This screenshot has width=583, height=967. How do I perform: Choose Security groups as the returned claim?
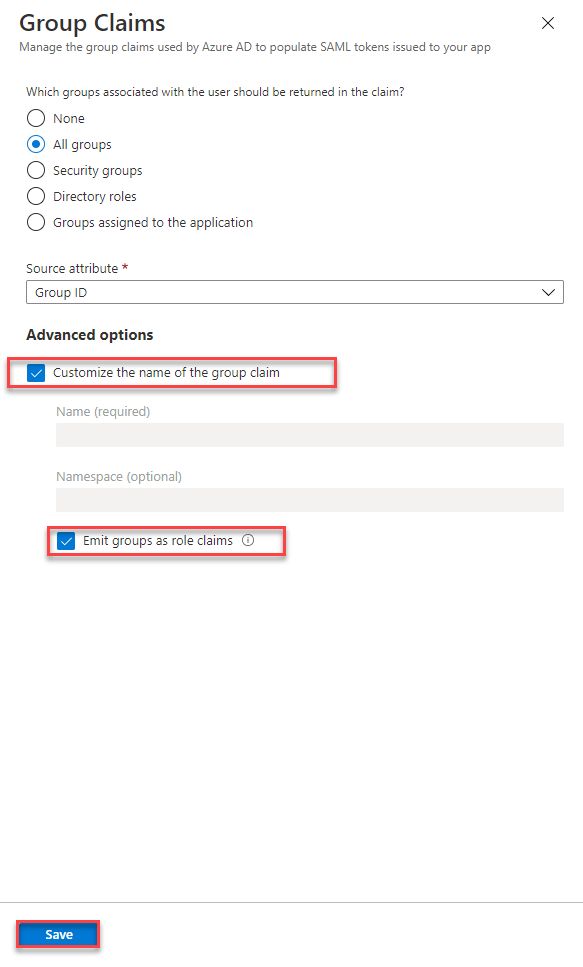(35, 170)
